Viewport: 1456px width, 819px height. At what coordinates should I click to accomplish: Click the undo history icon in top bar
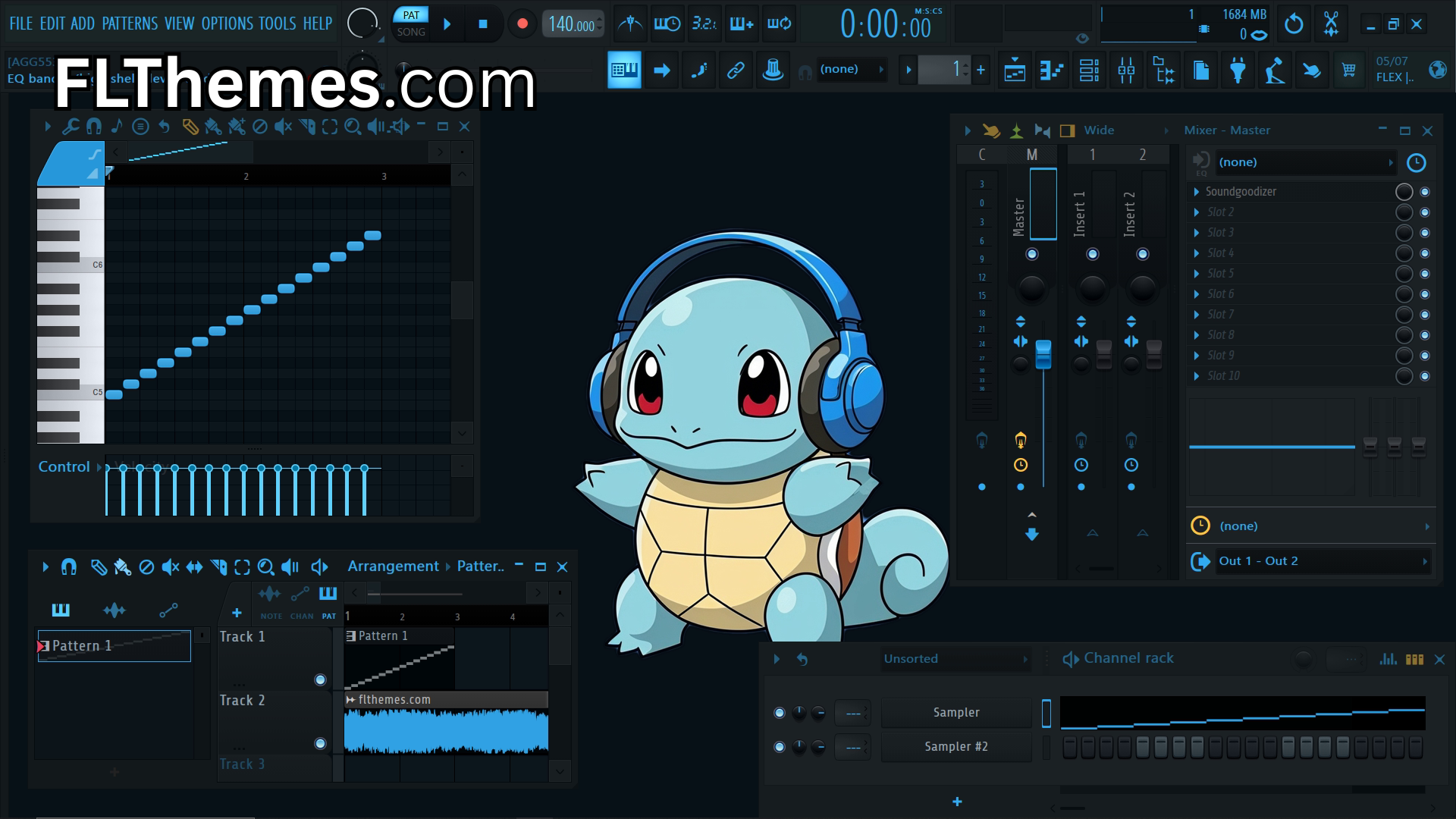click(1294, 24)
